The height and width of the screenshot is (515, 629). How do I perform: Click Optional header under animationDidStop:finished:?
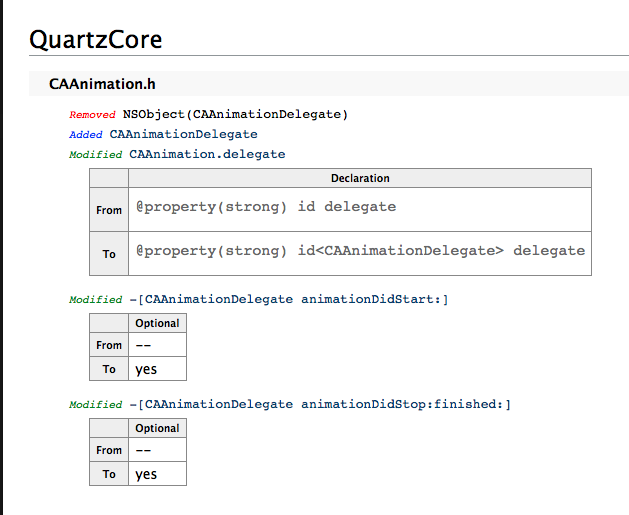[x=157, y=428]
